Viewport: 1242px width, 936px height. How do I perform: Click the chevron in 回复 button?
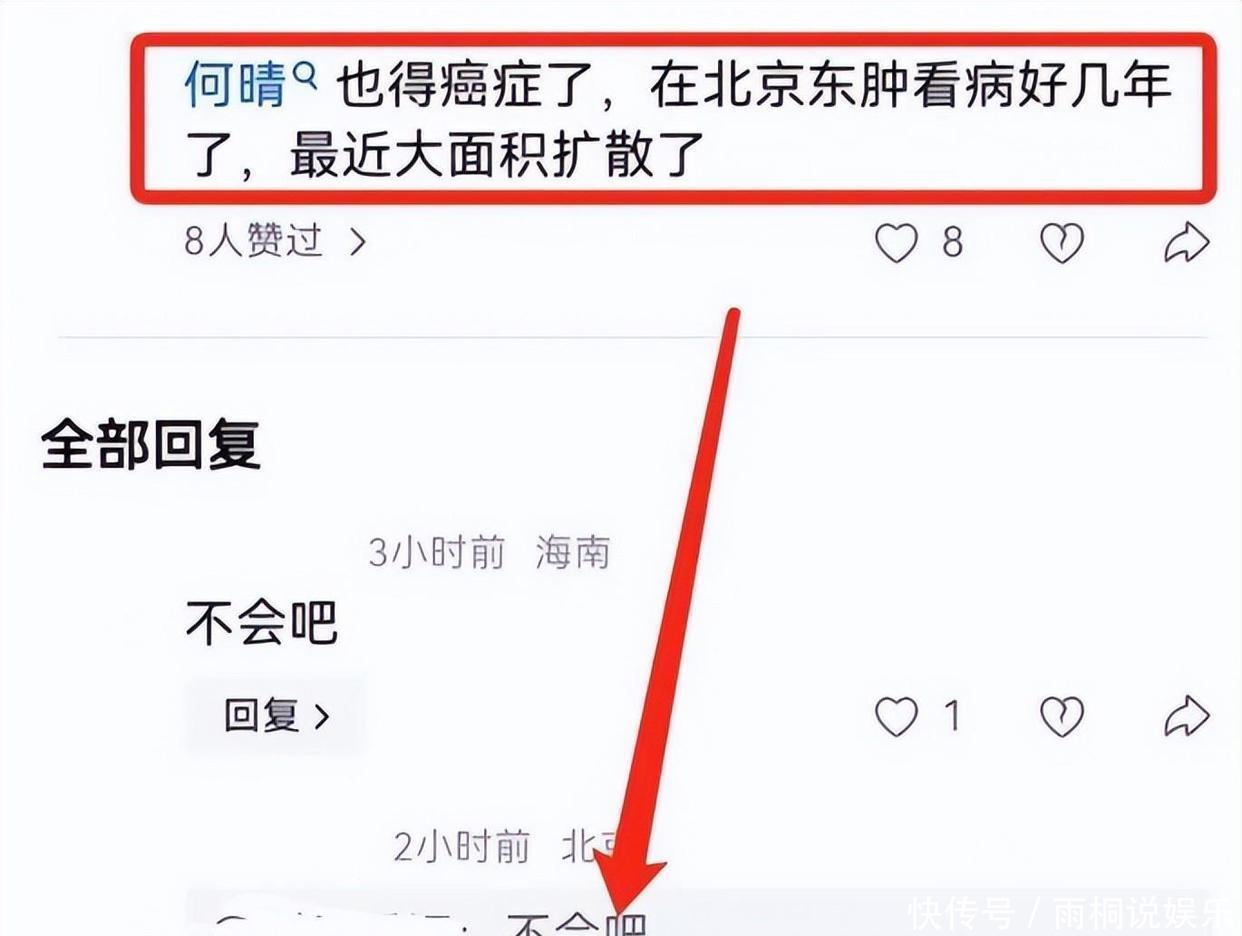(x=321, y=716)
